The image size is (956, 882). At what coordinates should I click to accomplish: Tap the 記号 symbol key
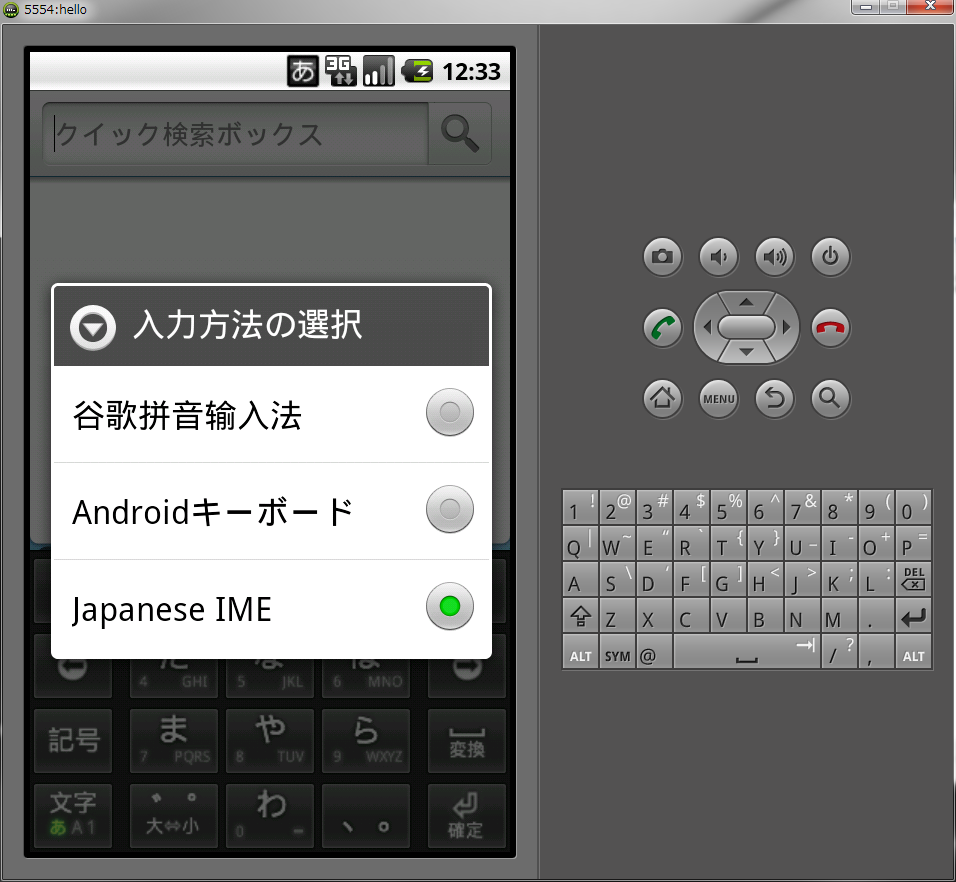tap(73, 741)
